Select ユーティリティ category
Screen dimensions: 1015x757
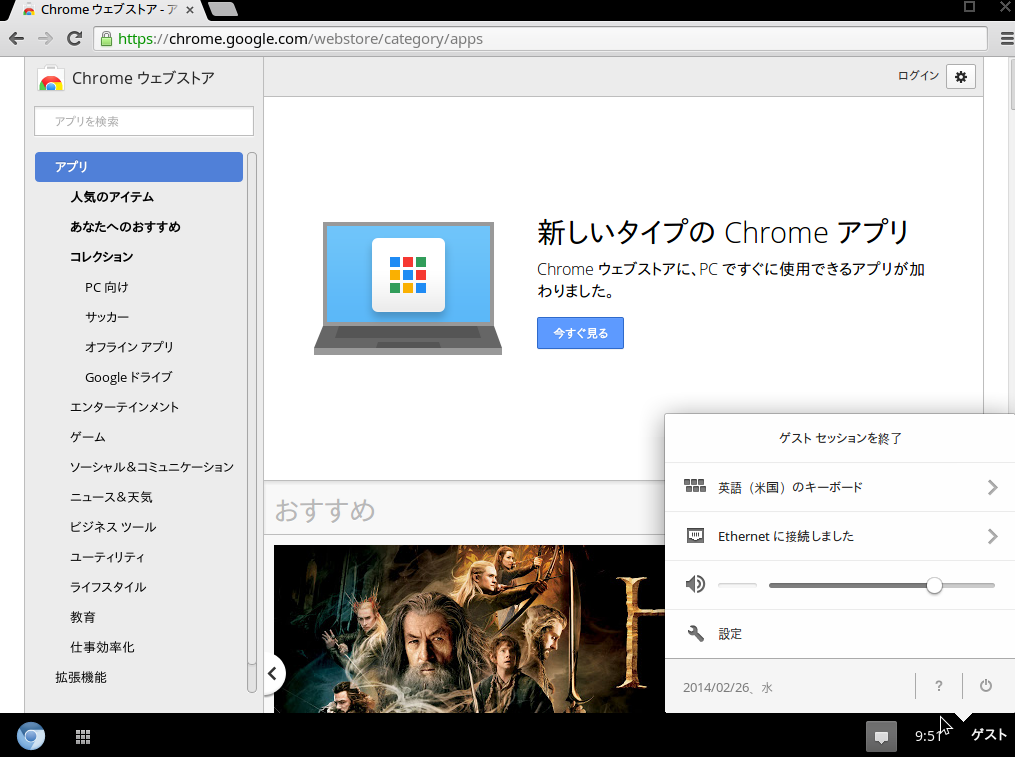pos(107,557)
